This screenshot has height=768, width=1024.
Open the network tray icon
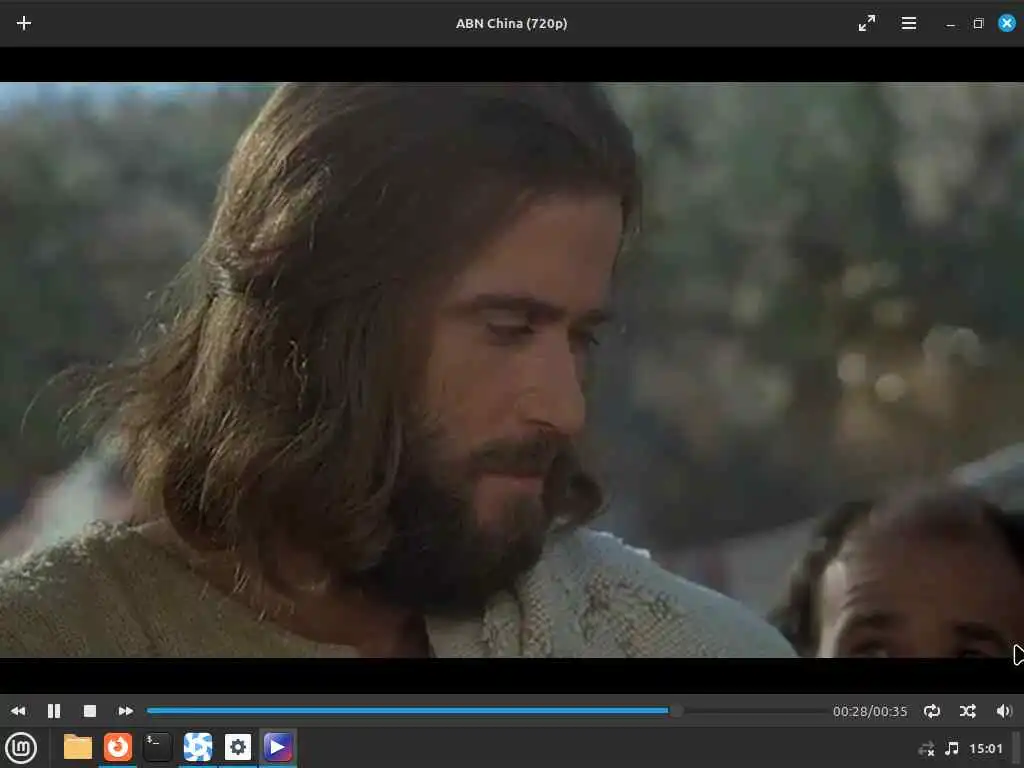click(x=926, y=748)
